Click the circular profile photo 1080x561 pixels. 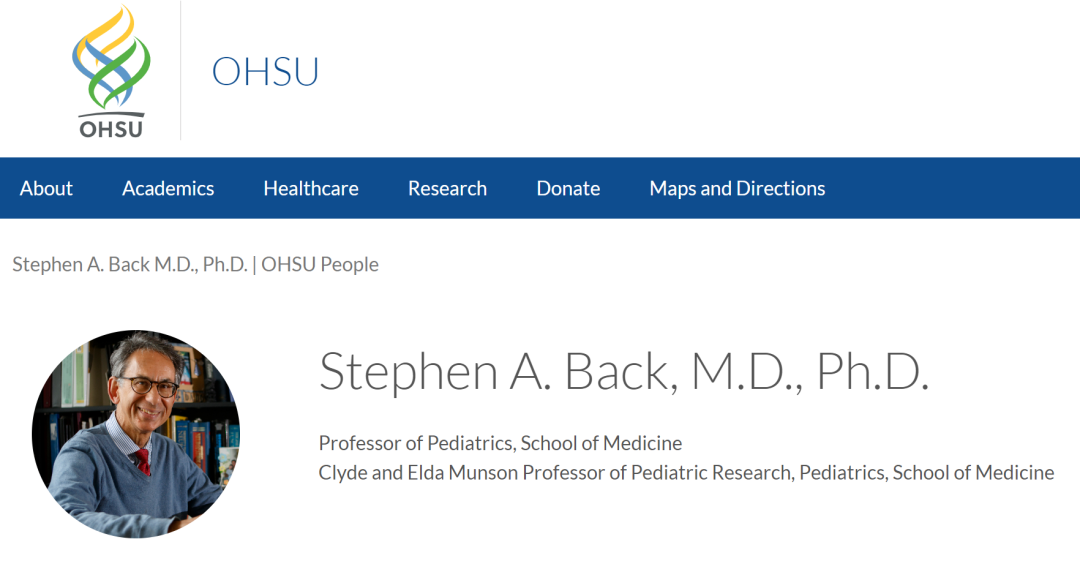[x=136, y=434]
